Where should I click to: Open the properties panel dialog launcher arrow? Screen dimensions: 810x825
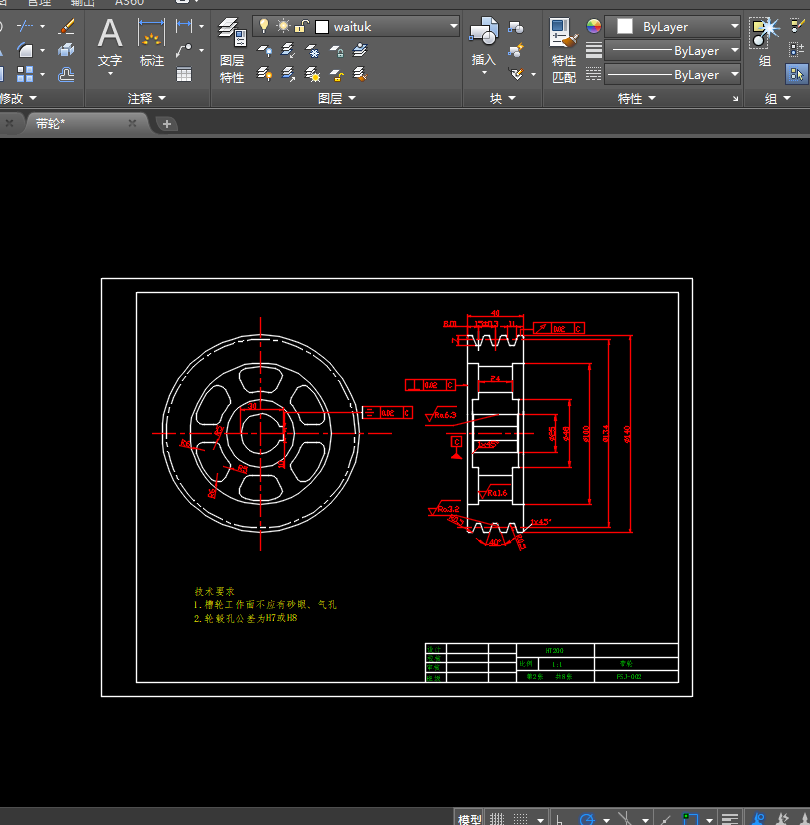735,98
